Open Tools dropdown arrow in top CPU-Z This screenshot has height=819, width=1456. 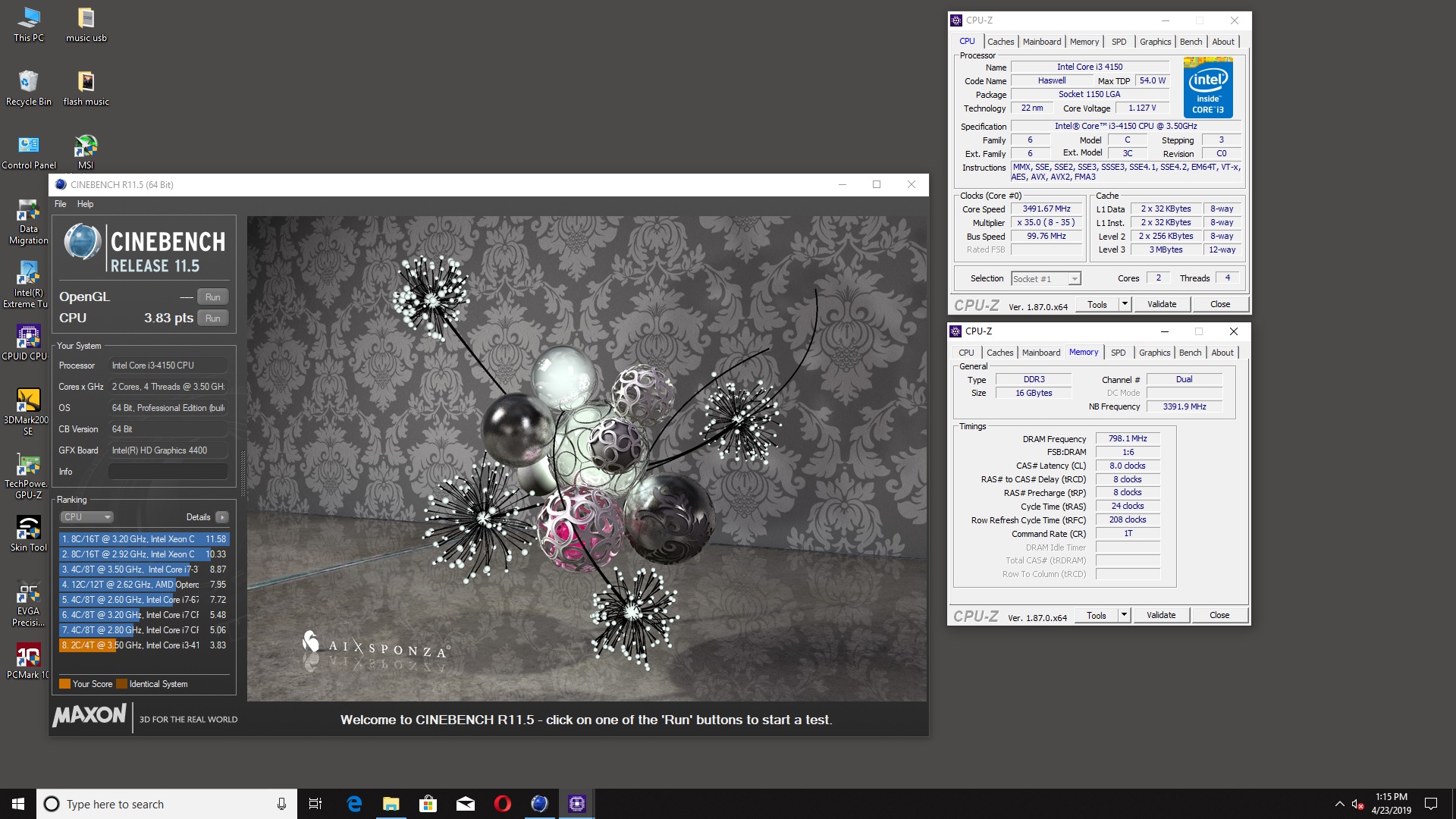[1125, 304]
